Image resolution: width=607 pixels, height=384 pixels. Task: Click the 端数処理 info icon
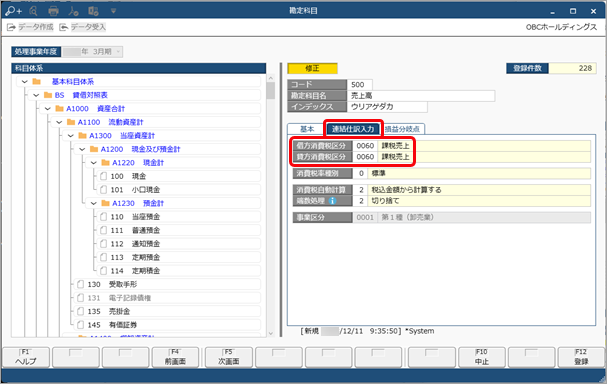pyautogui.click(x=333, y=201)
